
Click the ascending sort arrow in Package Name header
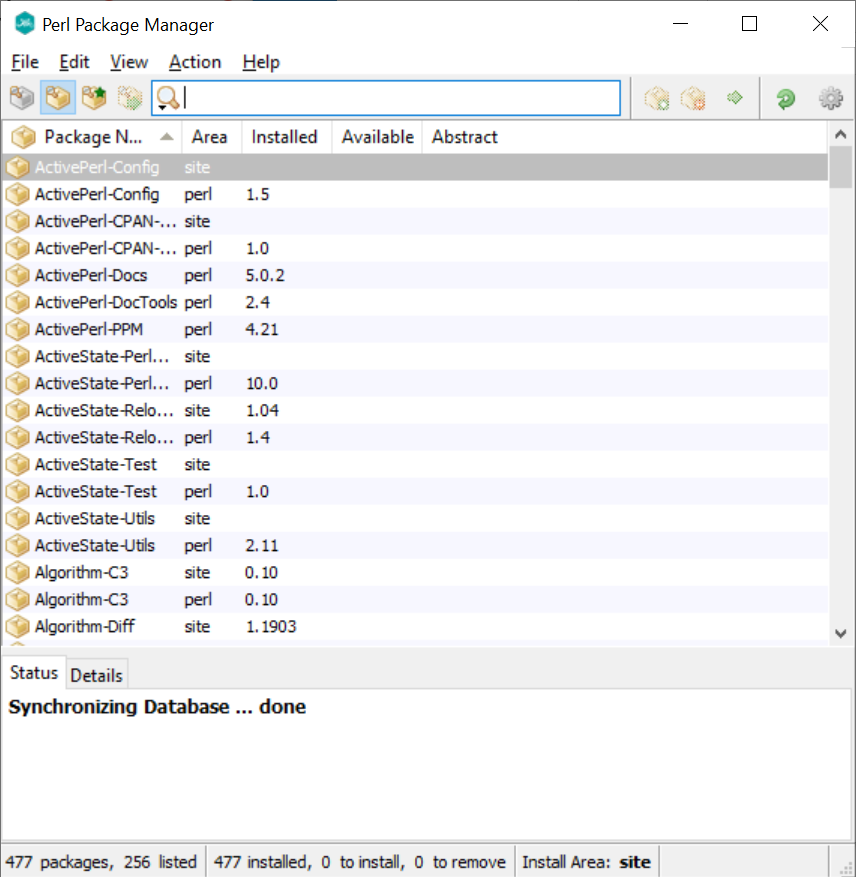click(x=167, y=136)
